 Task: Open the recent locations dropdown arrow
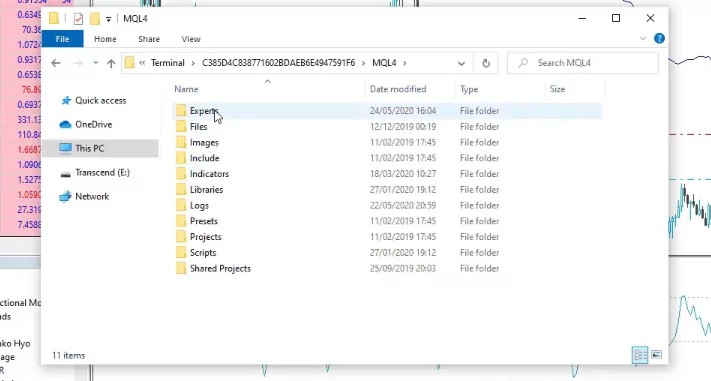(96, 63)
